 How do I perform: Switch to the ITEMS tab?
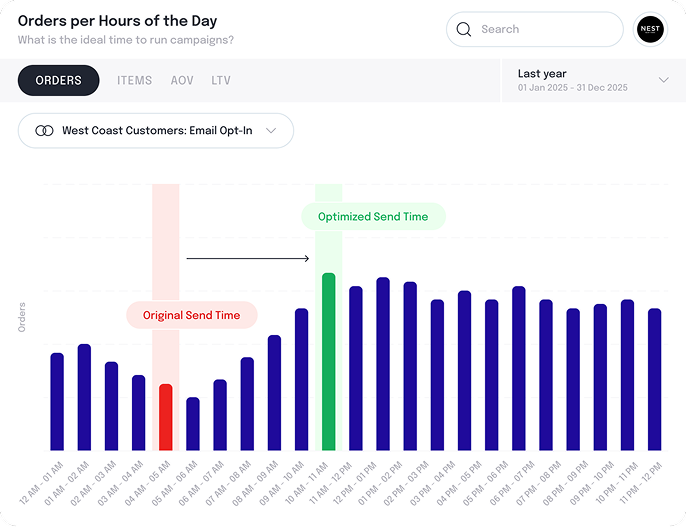coord(135,80)
